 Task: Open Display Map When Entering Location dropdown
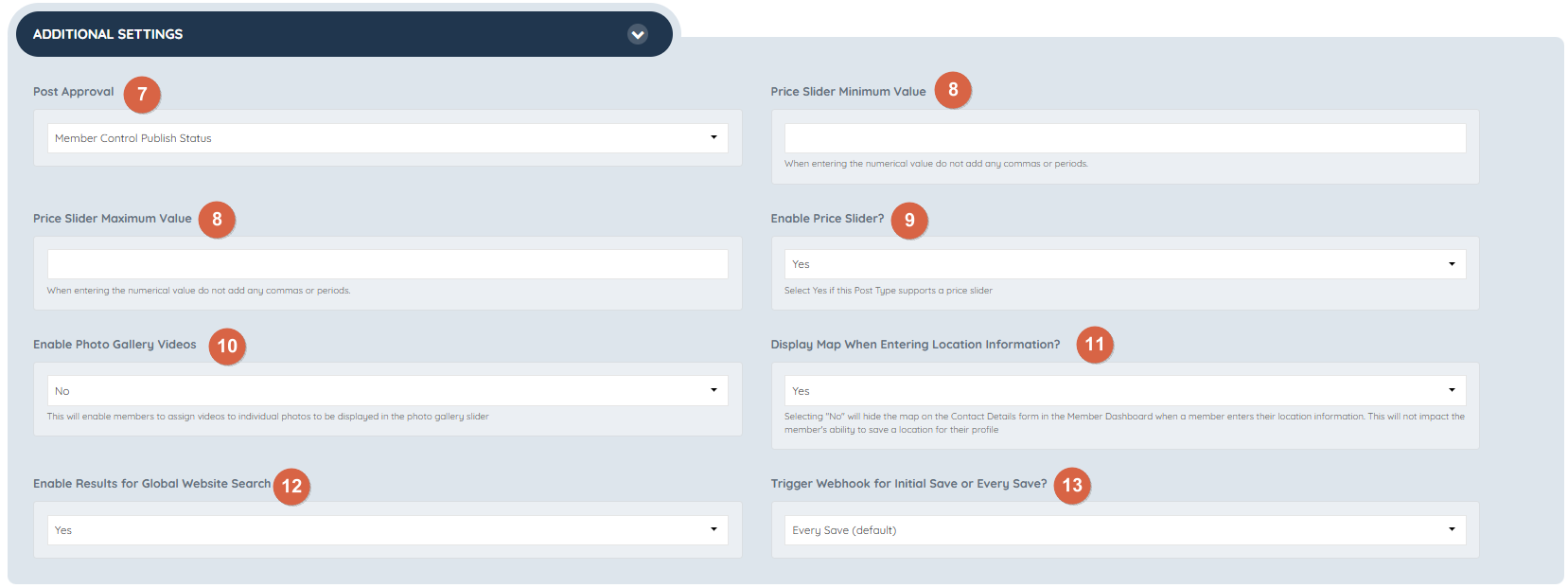(x=1125, y=391)
